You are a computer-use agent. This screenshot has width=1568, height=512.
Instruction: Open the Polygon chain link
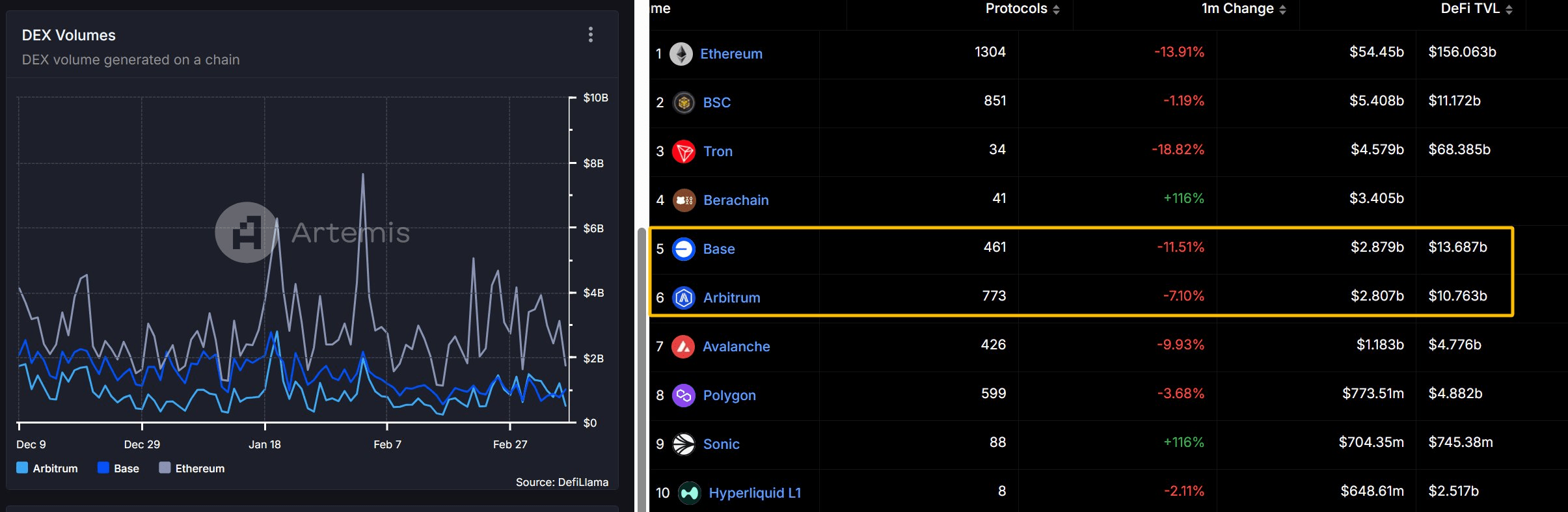(x=729, y=396)
